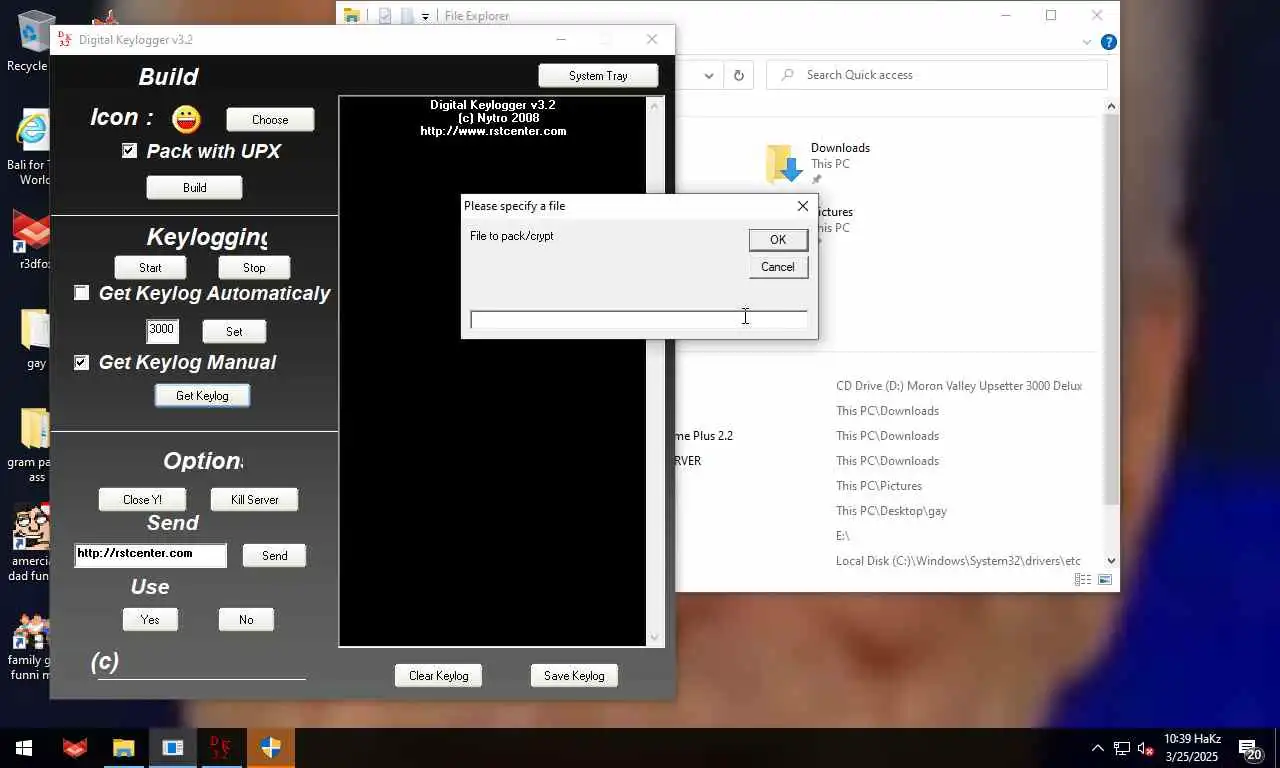Image resolution: width=1280 pixels, height=768 pixels.
Task: Toggle the Get Keylog Manual checkbox
Action: 81,362
